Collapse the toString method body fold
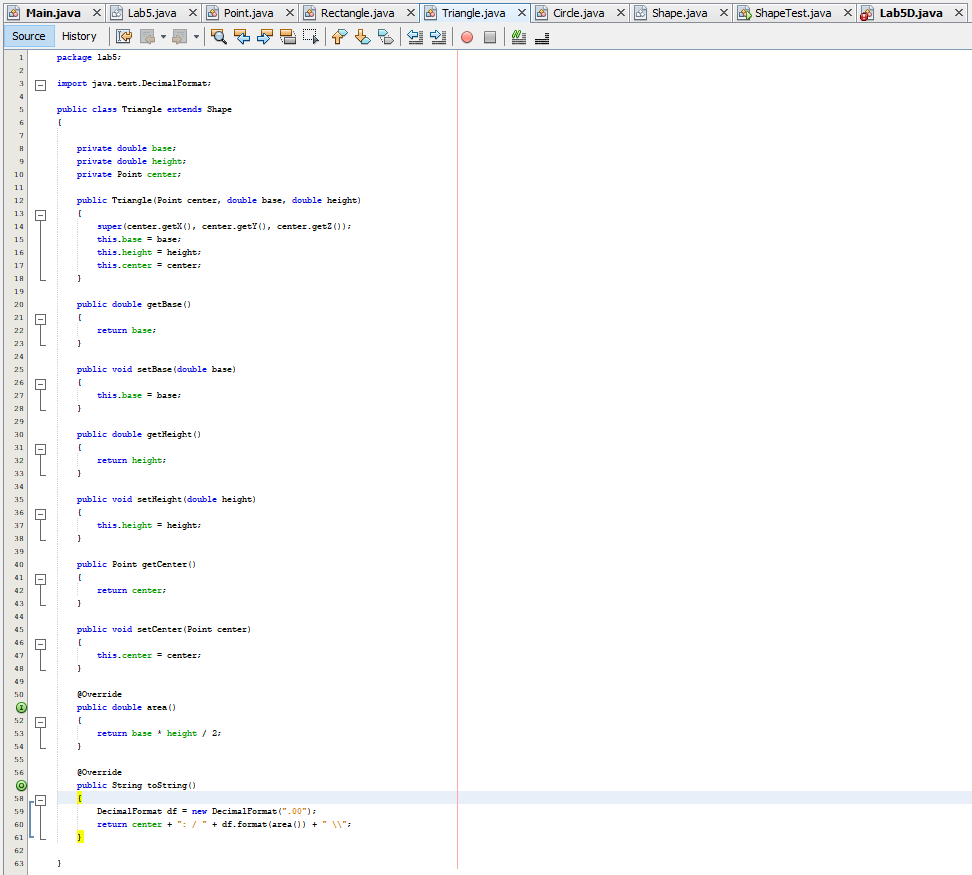The height and width of the screenshot is (875, 972). coord(39,798)
